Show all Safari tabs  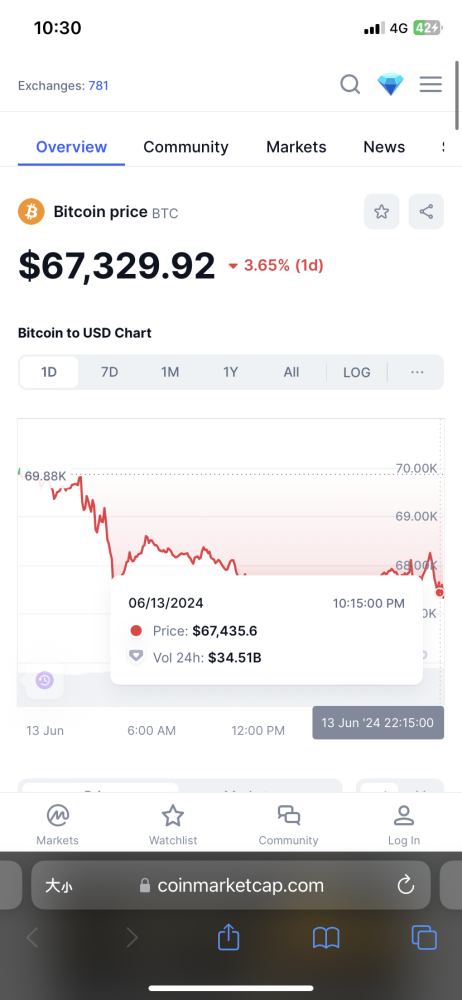pos(424,938)
